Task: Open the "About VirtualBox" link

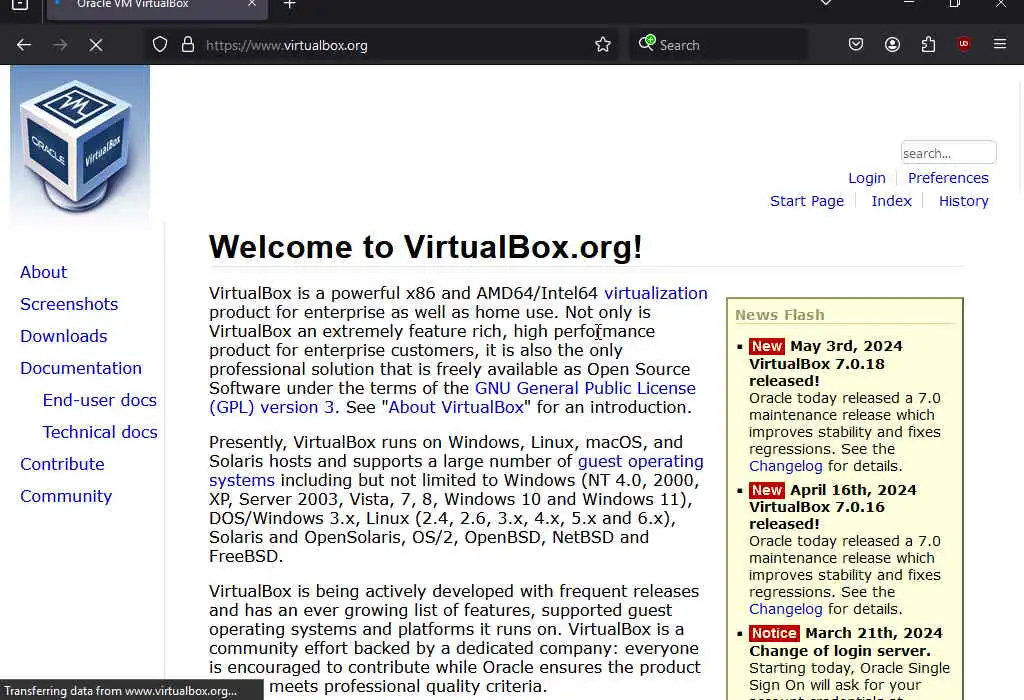Action: pyautogui.click(x=456, y=407)
